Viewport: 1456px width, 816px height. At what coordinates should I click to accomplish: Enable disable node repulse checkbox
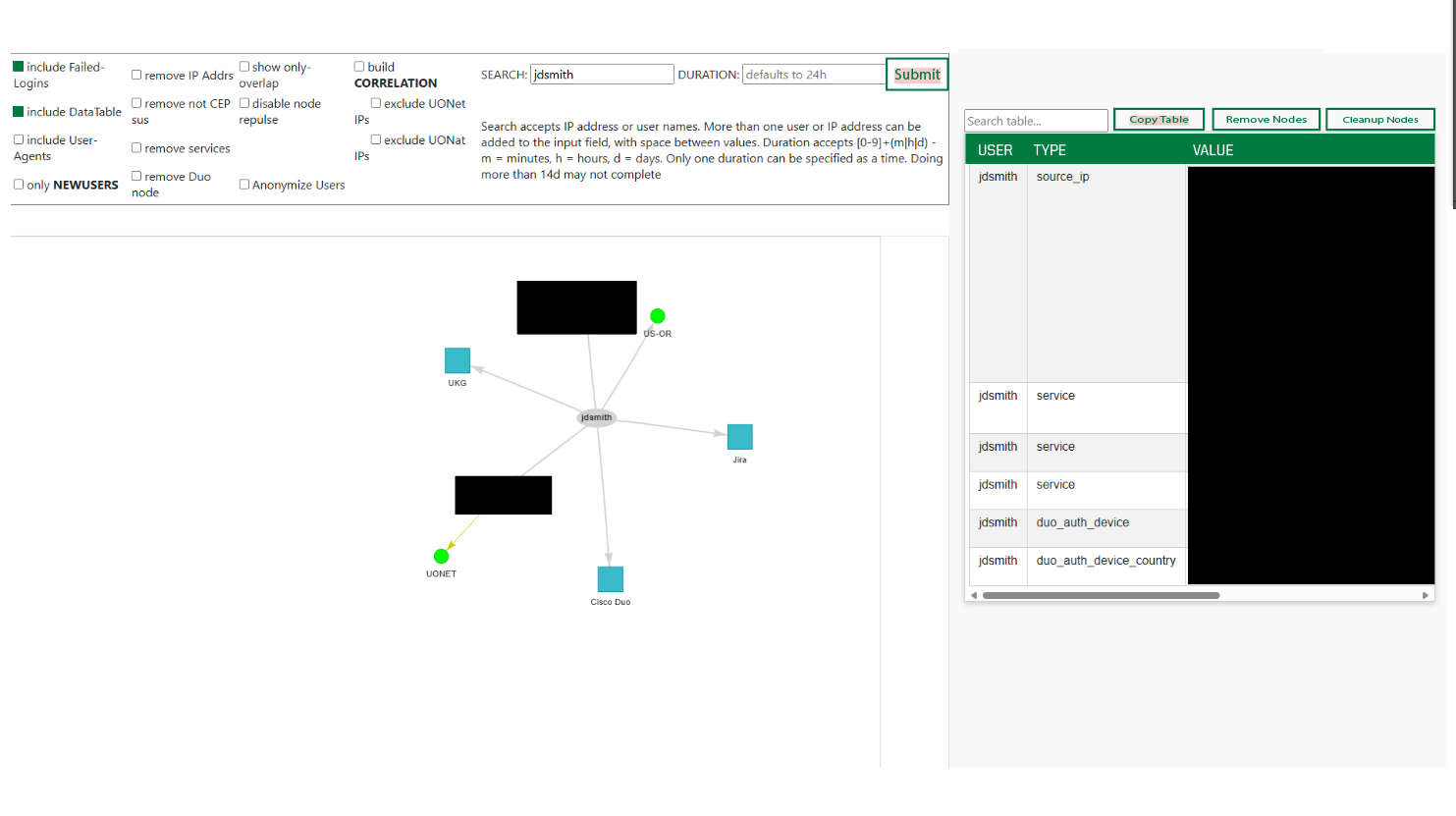click(x=244, y=103)
